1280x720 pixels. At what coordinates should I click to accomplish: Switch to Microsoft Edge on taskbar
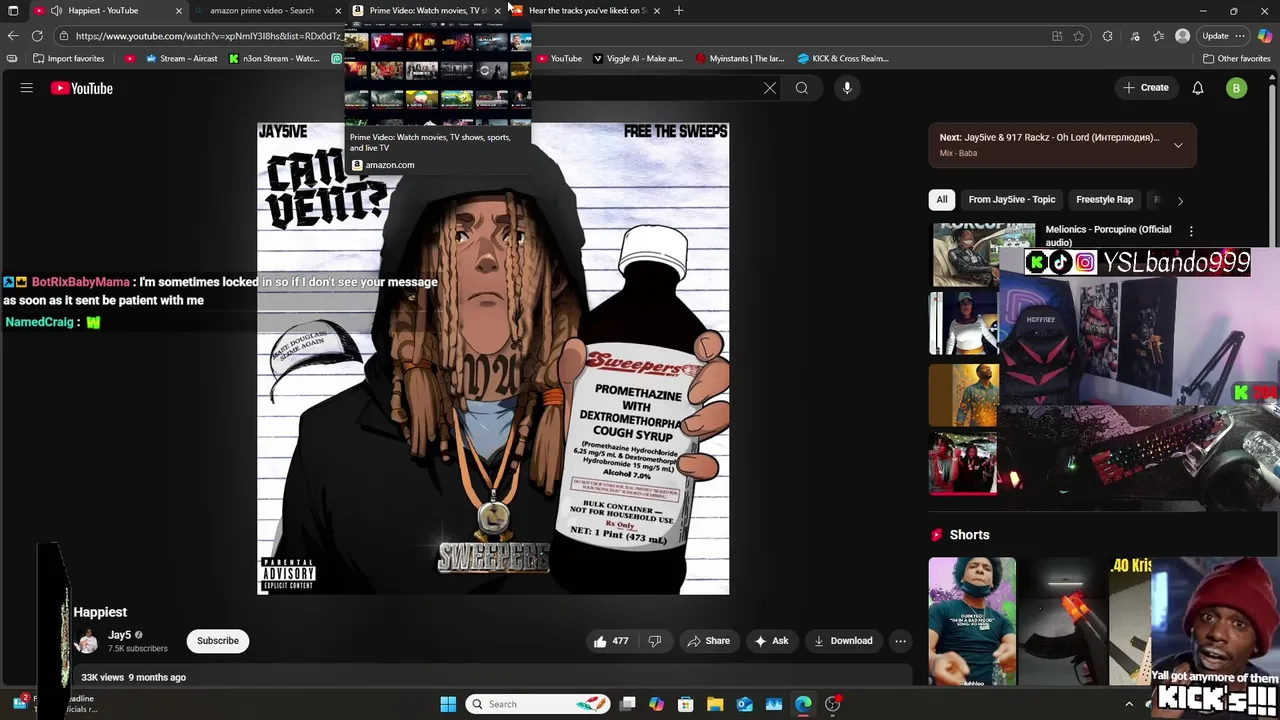[x=803, y=704]
